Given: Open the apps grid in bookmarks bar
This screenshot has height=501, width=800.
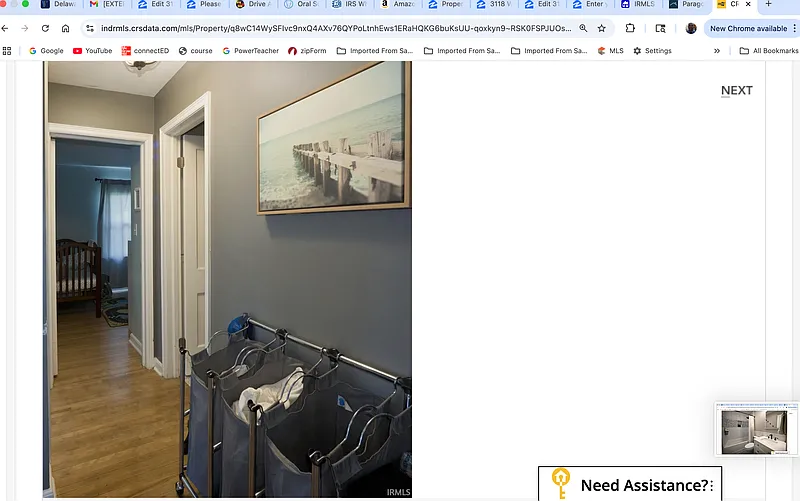Looking at the screenshot, I should (x=7, y=51).
